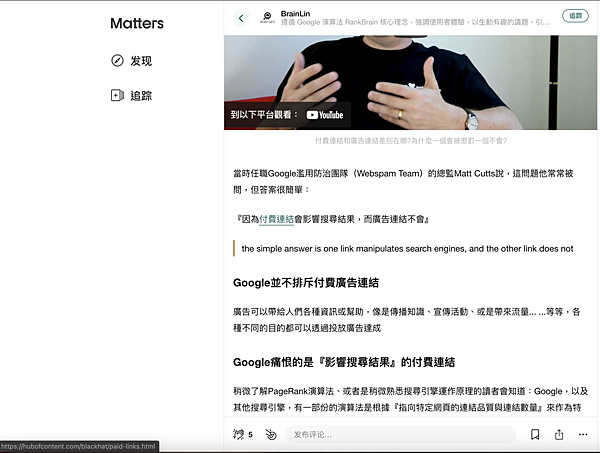Click the video caption text 付費連結和廣告連結差別
Screen dimensions: 600x453
point(411,141)
